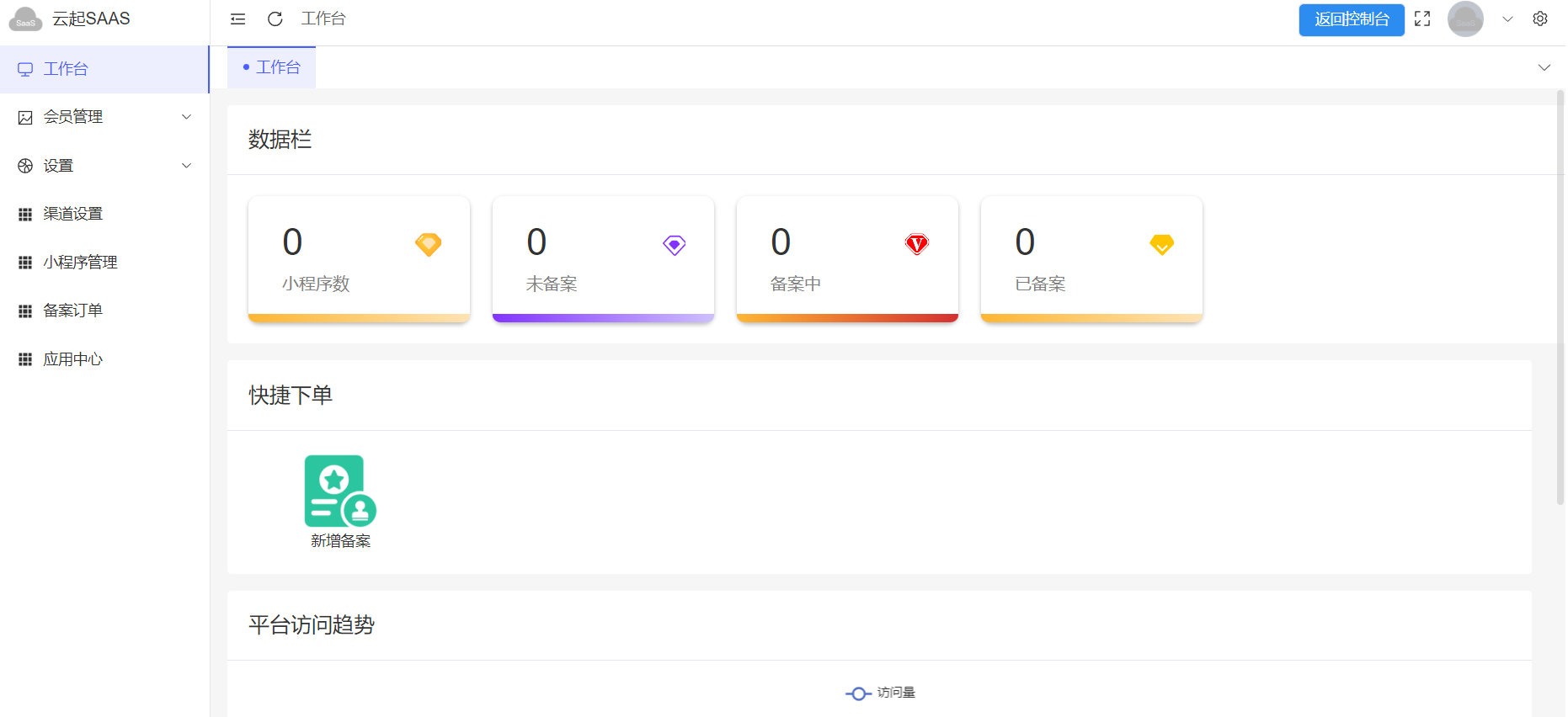The width and height of the screenshot is (1568, 717).
Task: Open 设置 sidebar menu
Action: 104,166
